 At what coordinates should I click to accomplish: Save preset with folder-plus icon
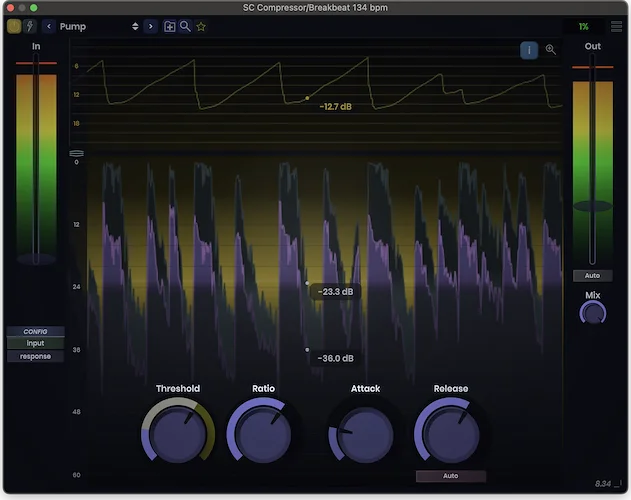[169, 27]
